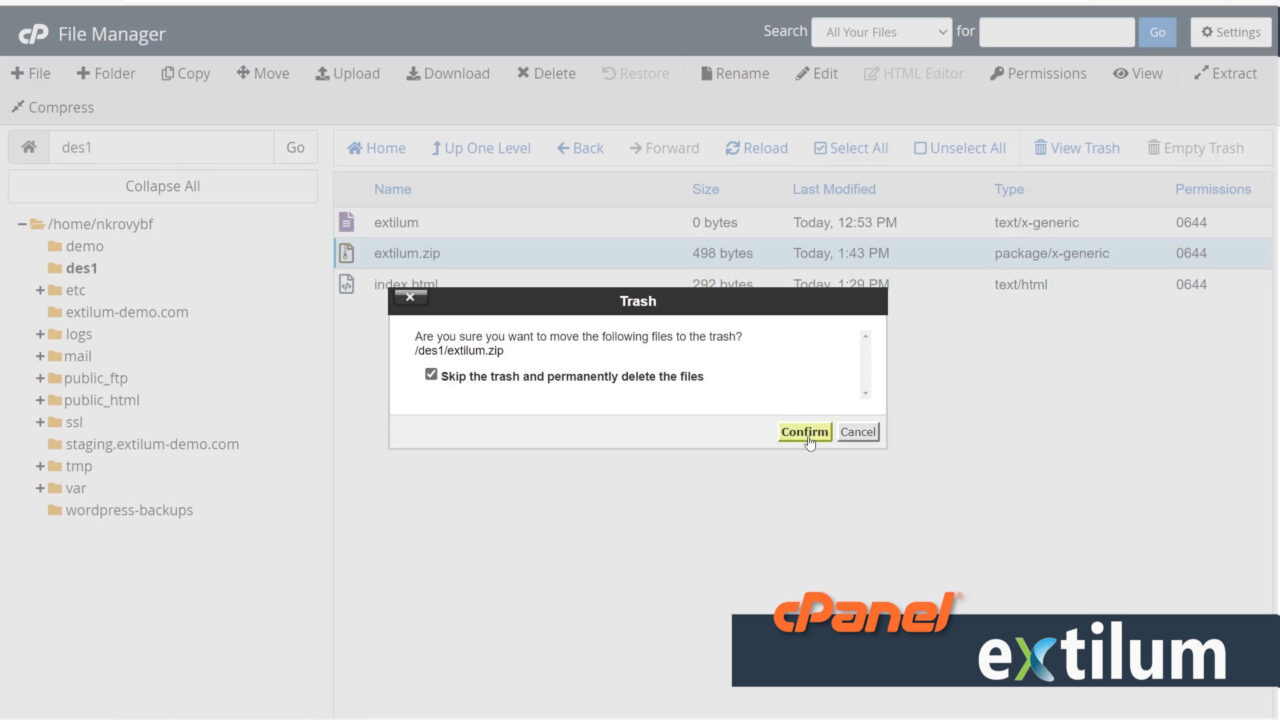Expand the public_html folder in the tree
1280x720 pixels.
41,400
